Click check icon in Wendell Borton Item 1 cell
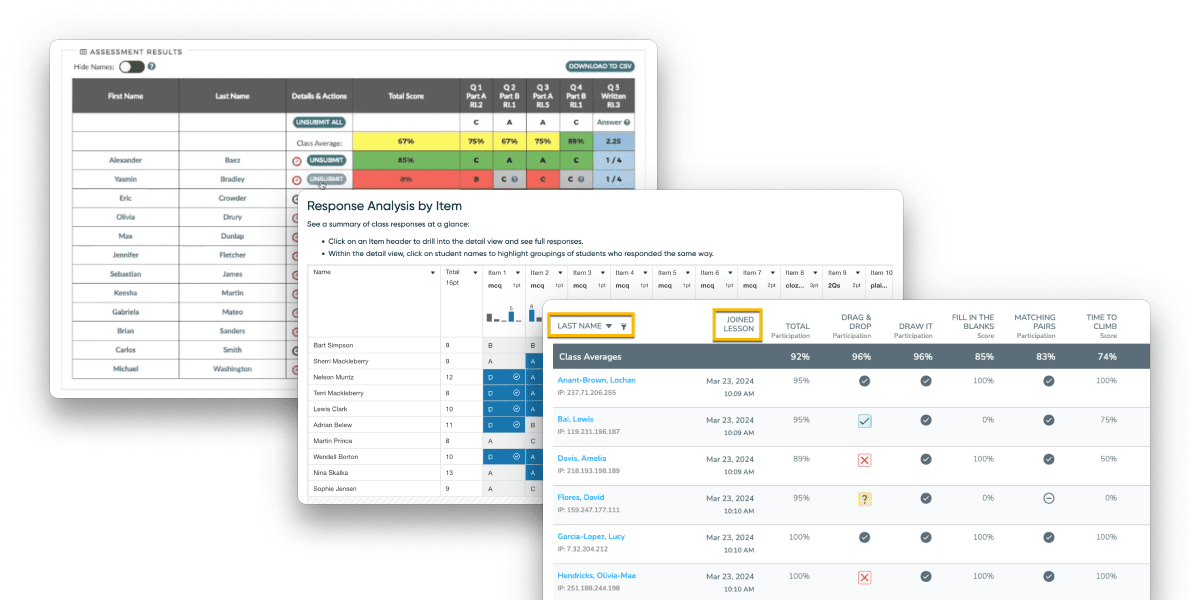Image resolution: width=1200 pixels, height=600 pixels. pyautogui.click(x=515, y=457)
